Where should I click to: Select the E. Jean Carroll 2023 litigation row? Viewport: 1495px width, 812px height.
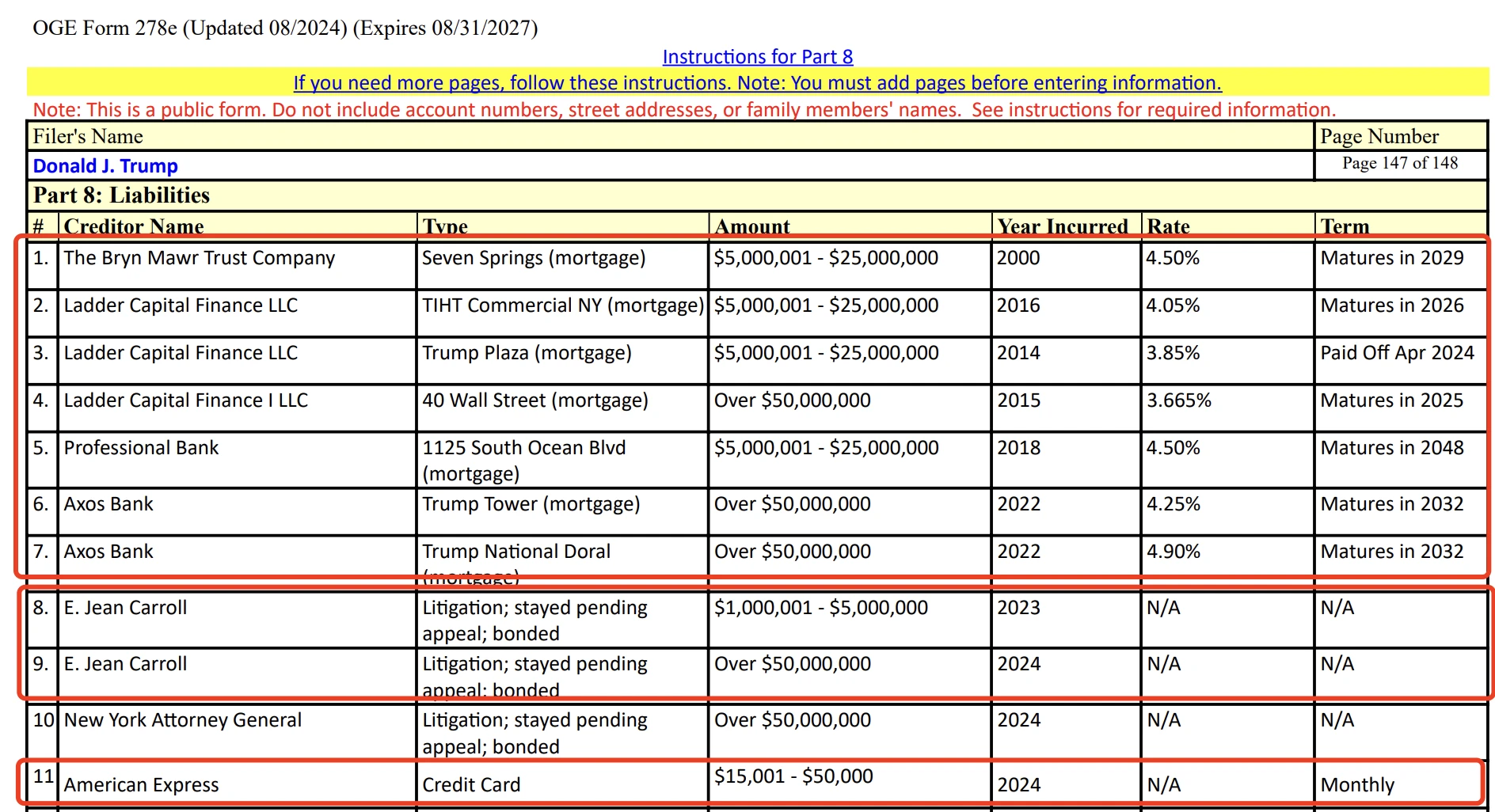pyautogui.click(x=125, y=608)
